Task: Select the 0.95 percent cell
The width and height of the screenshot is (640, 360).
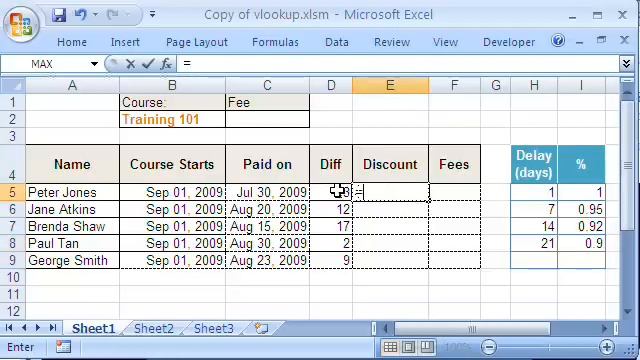Action: coord(581,209)
